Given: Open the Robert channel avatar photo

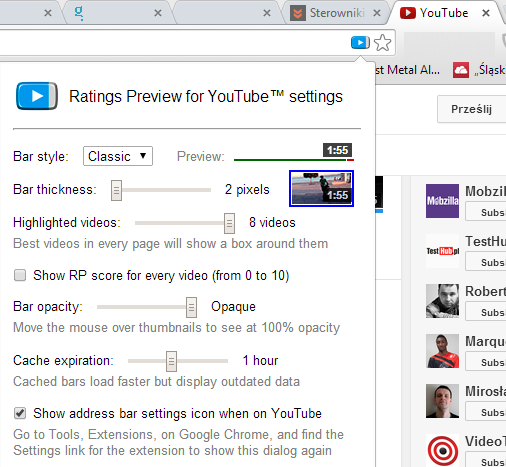Looking at the screenshot, I should (x=442, y=301).
